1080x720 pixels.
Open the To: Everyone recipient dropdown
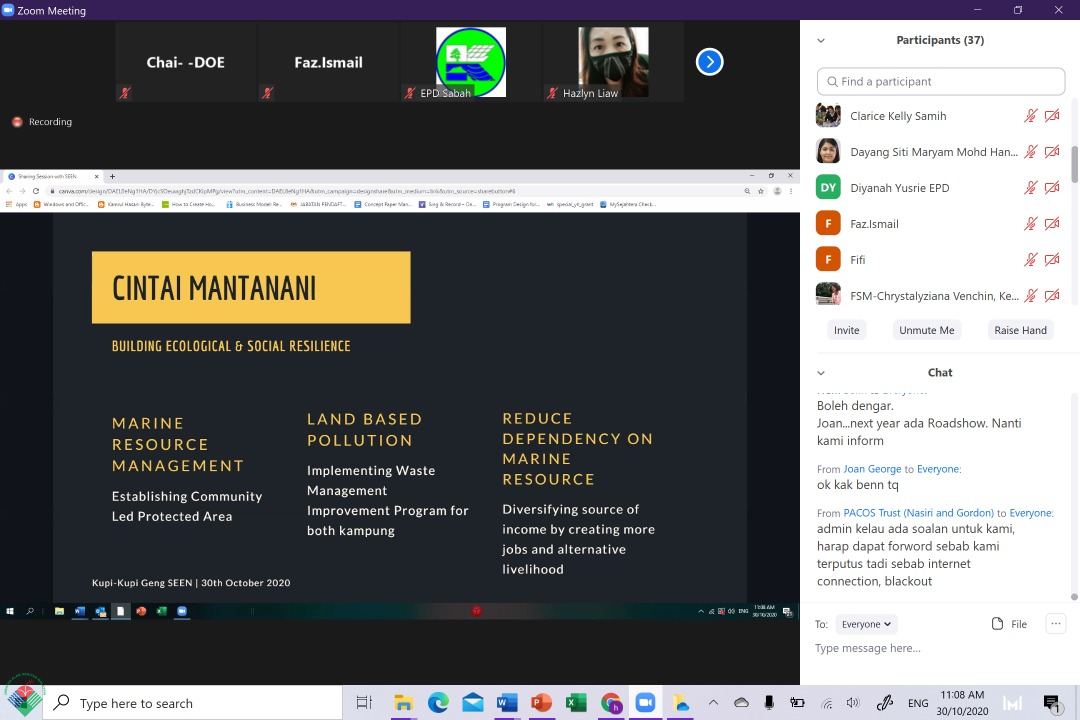tap(866, 624)
